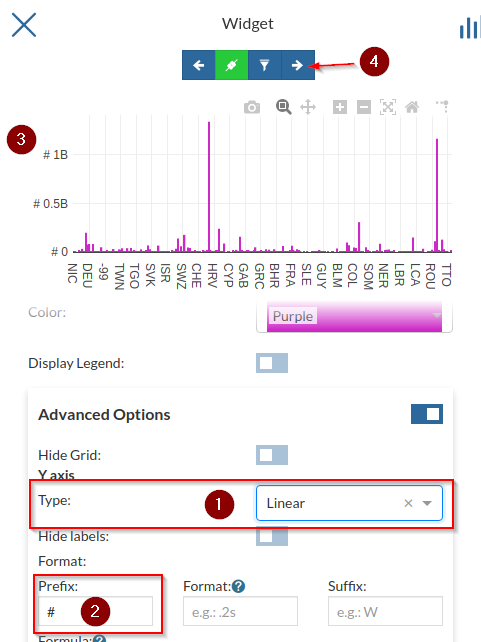The width and height of the screenshot is (481, 642).
Task: Click the Prefix input field
Action: (x=95, y=611)
